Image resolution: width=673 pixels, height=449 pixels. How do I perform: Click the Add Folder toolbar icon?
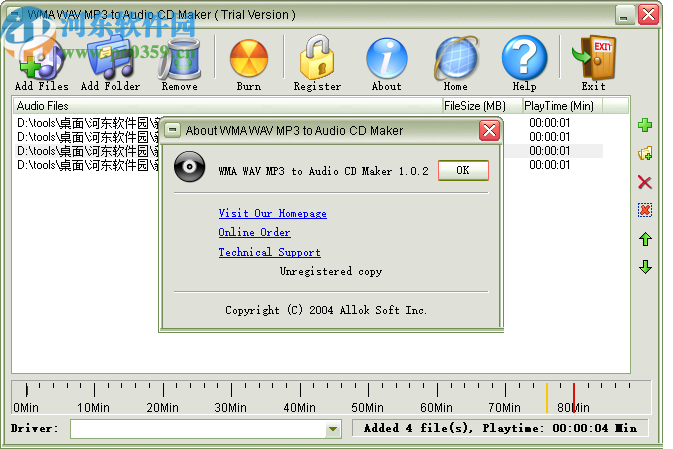(x=110, y=59)
